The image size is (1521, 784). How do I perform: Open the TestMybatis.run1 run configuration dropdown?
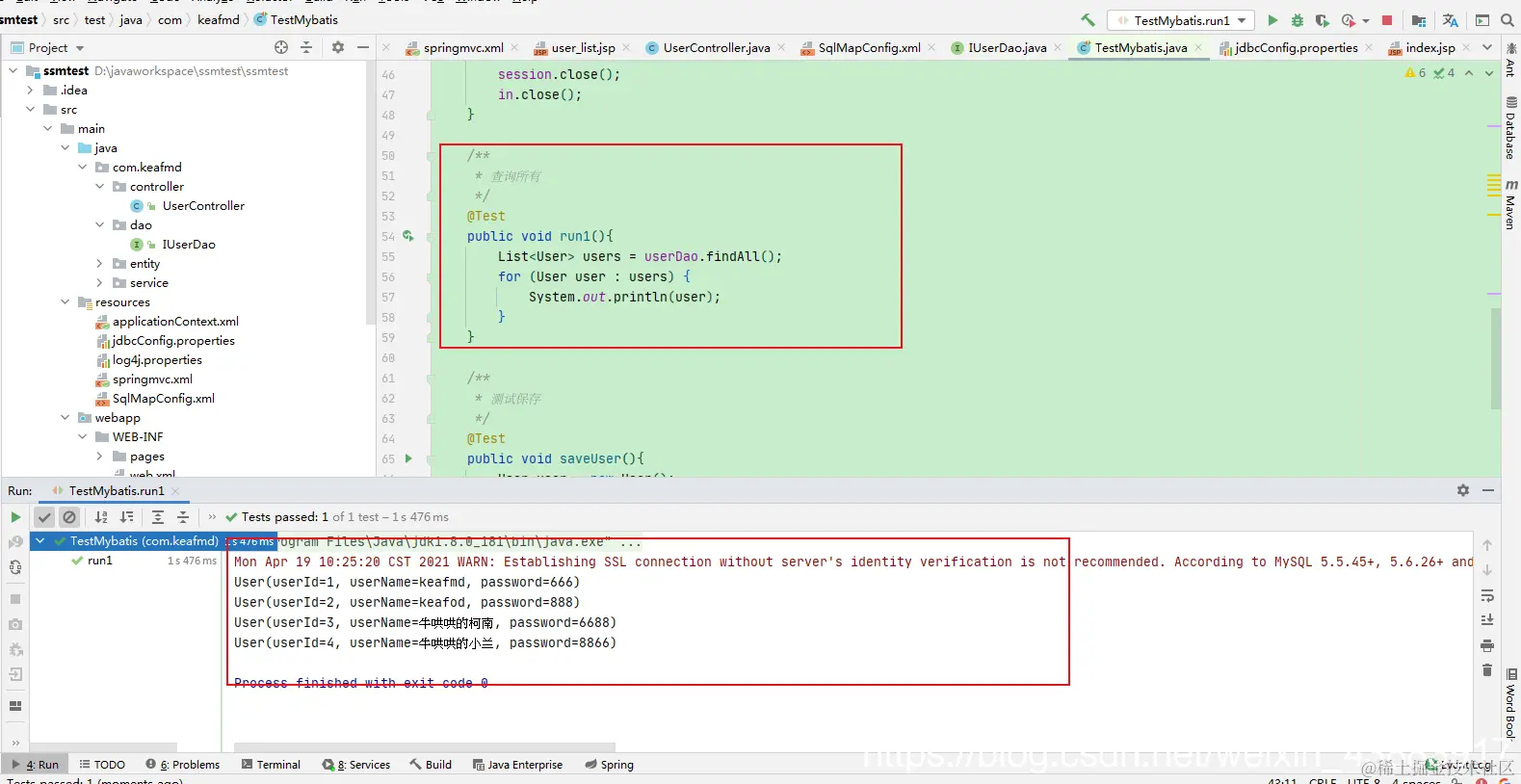coord(1181,20)
